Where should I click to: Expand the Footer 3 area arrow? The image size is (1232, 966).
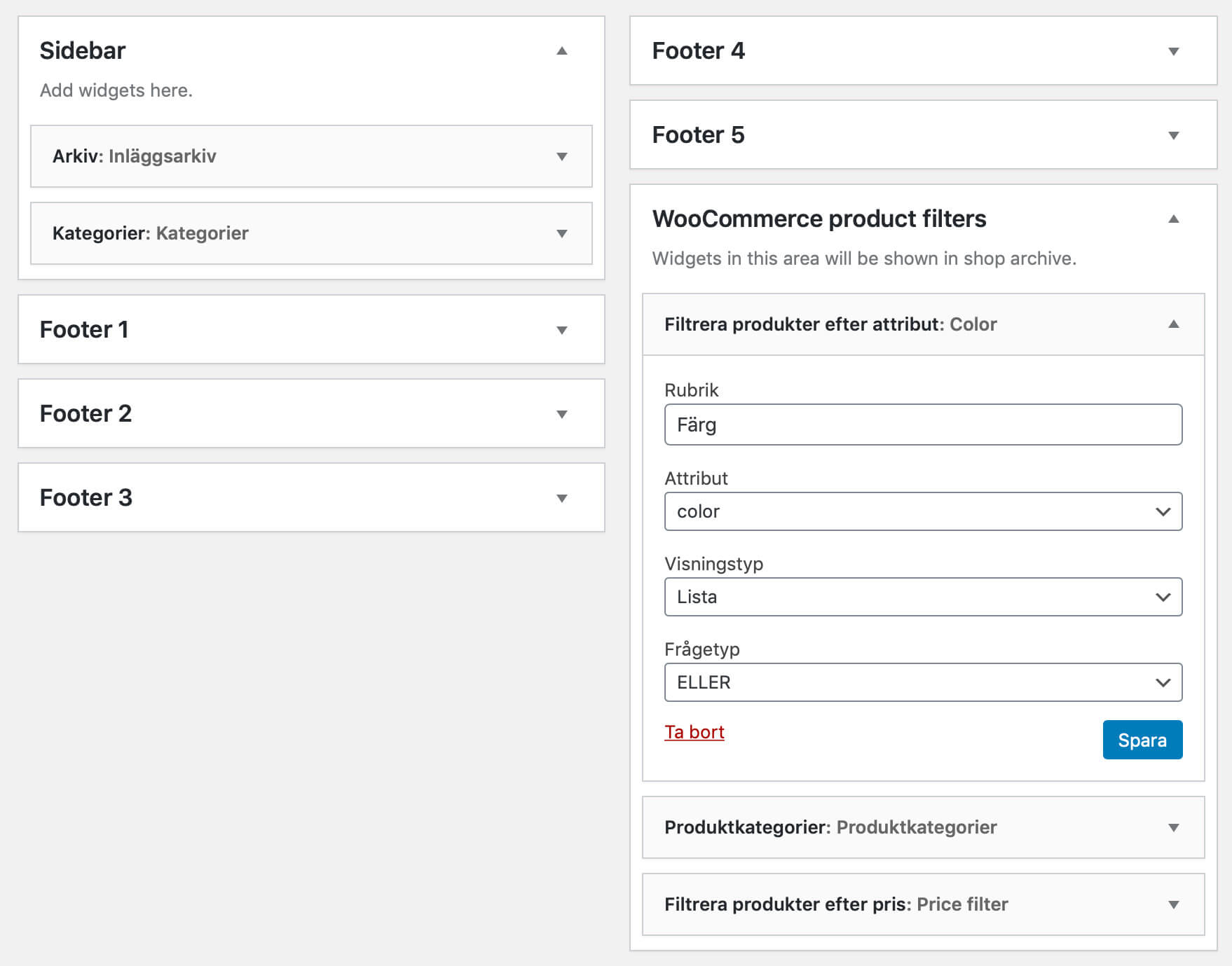click(x=561, y=498)
